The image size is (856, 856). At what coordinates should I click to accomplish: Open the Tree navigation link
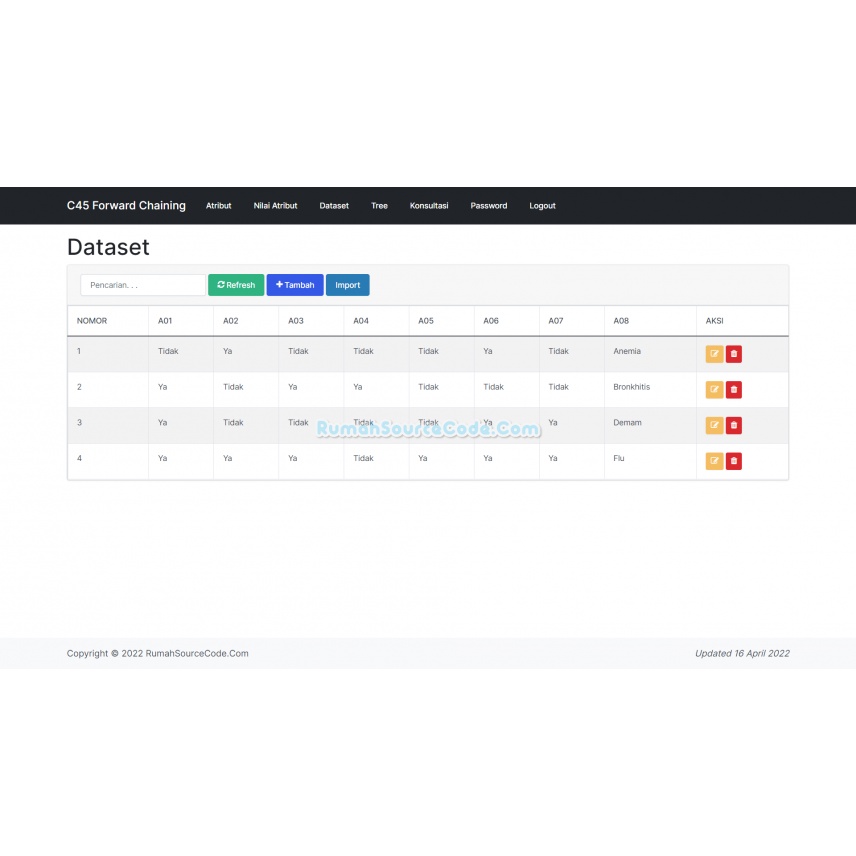coord(379,206)
